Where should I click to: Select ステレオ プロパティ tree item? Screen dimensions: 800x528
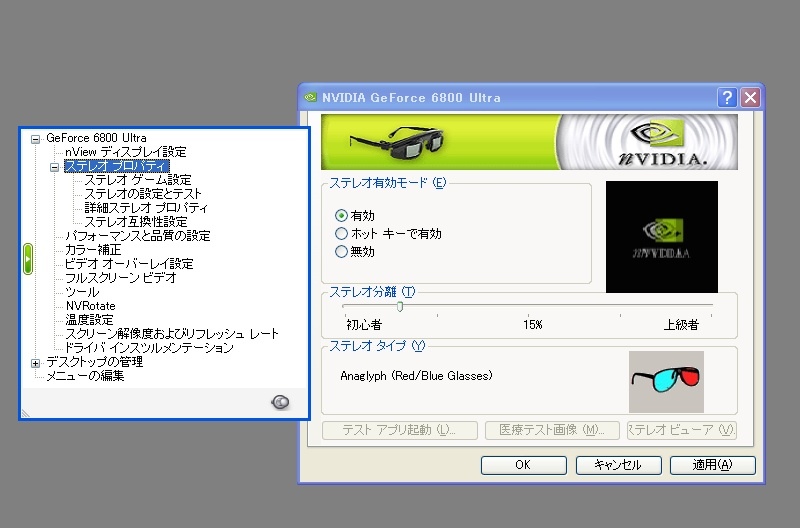point(117,166)
